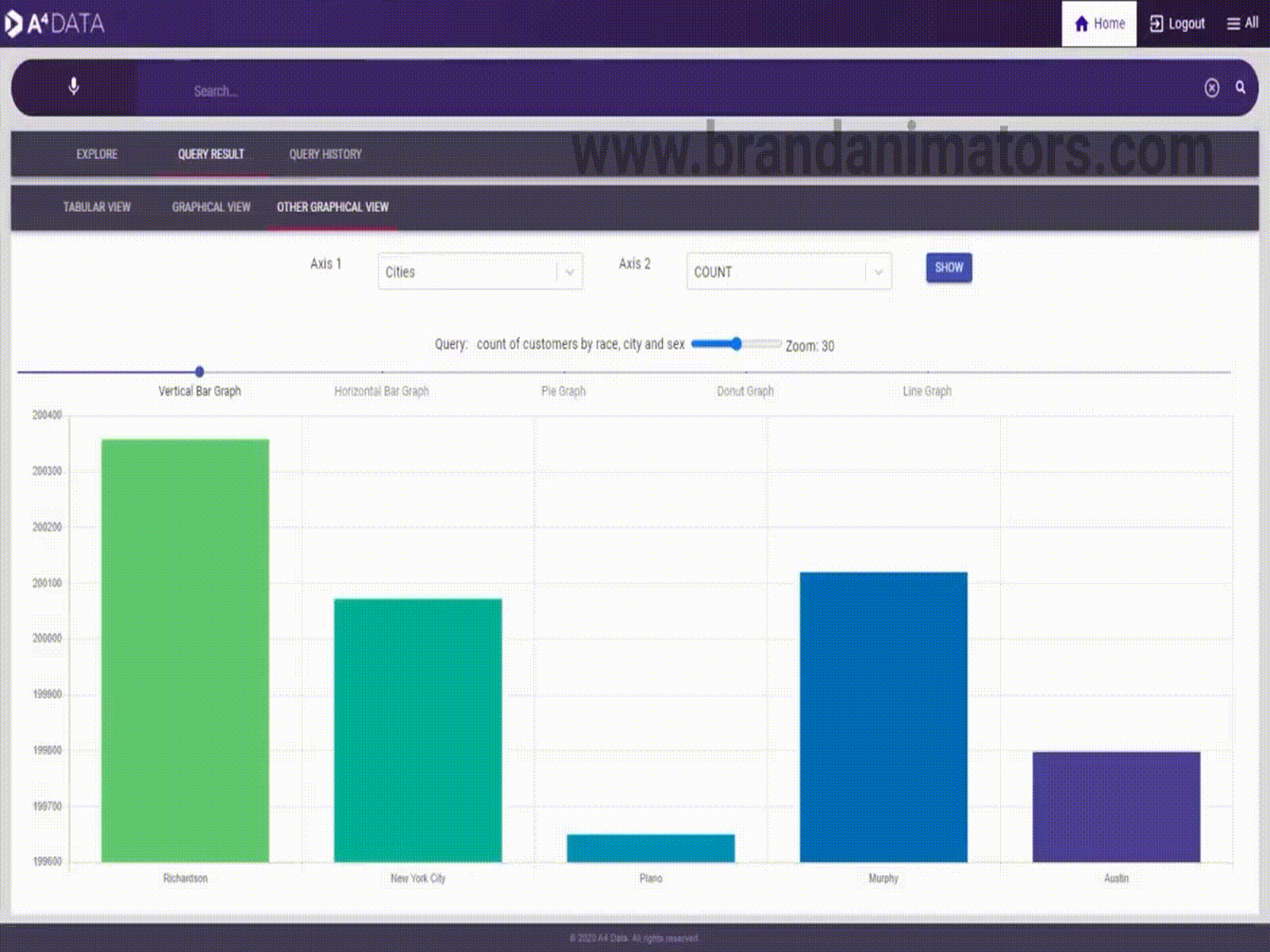Click the New York City bar
The width and height of the screenshot is (1270, 952).
click(x=418, y=730)
